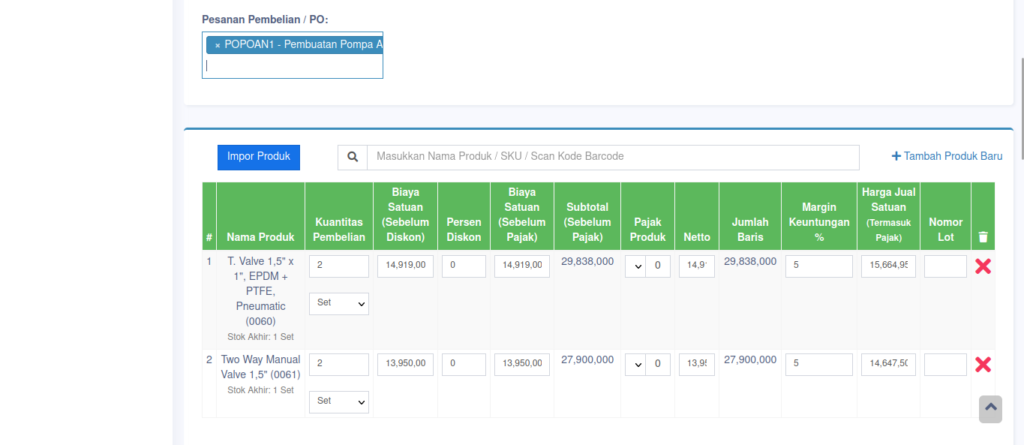
Task: Click the Impor Produk button
Action: pos(258,157)
